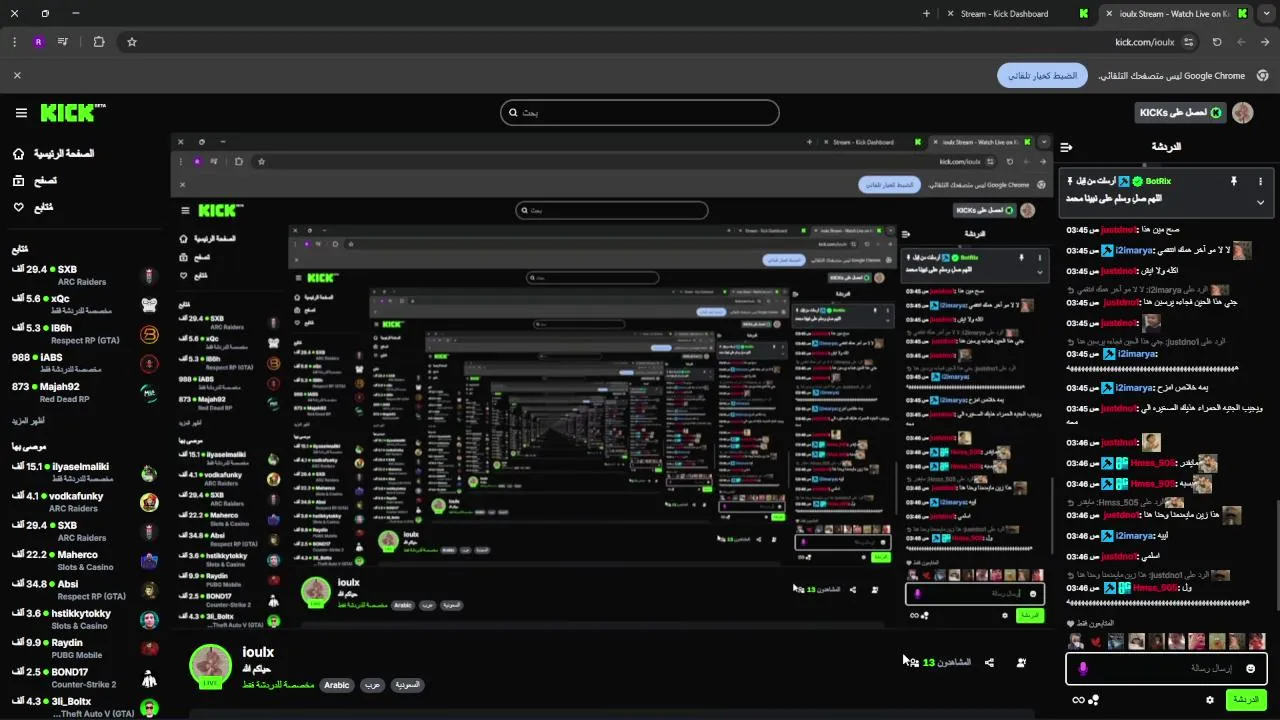
Task: Open vodkafunky recommended channel
Action: point(85,501)
